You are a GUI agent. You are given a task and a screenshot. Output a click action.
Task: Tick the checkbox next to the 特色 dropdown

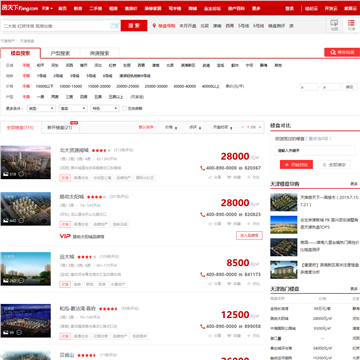(124, 108)
